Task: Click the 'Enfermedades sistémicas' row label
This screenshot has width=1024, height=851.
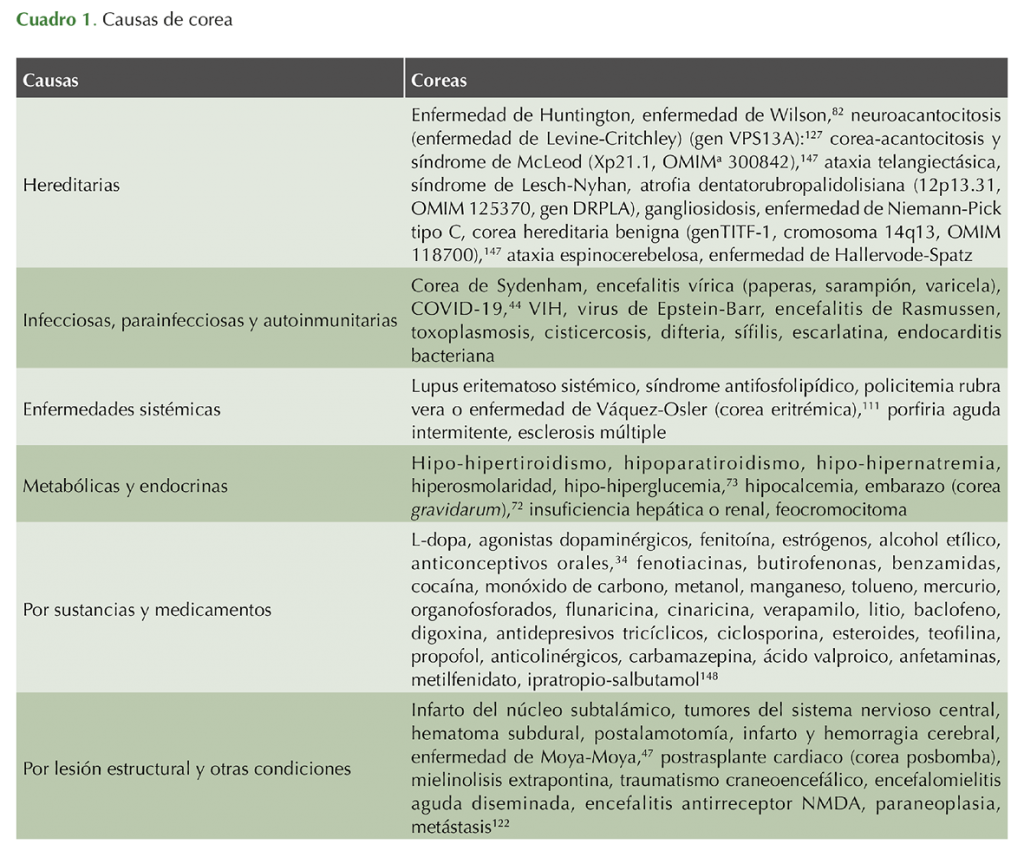Action: [x=121, y=409]
